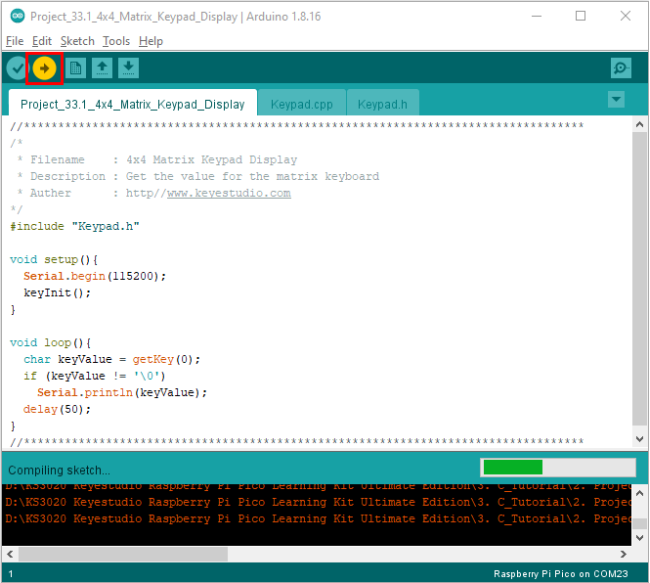Click the 'char keyValue = getKey(0);' line

[112, 359]
